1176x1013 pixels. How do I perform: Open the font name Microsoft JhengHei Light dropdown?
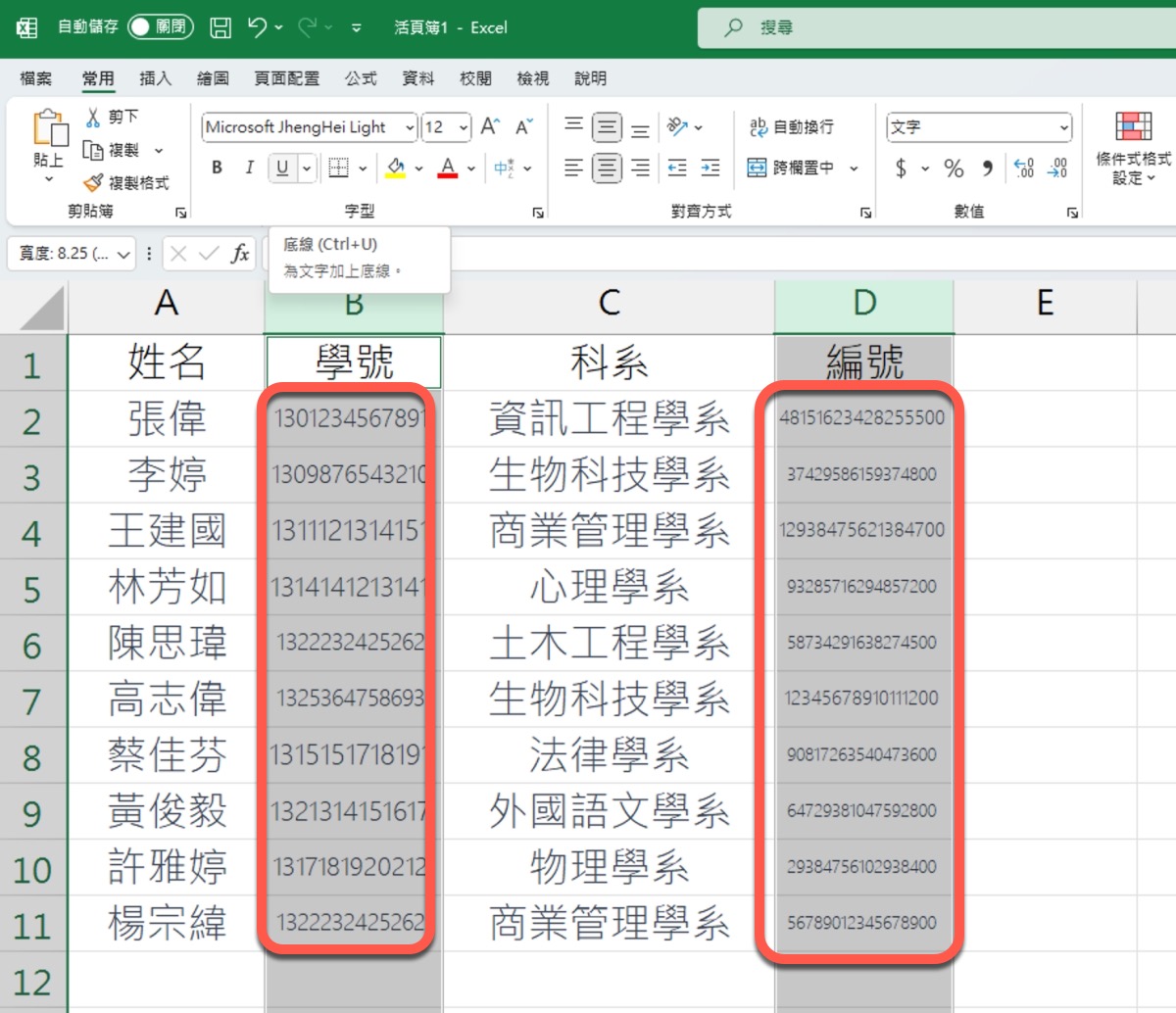coord(409,127)
